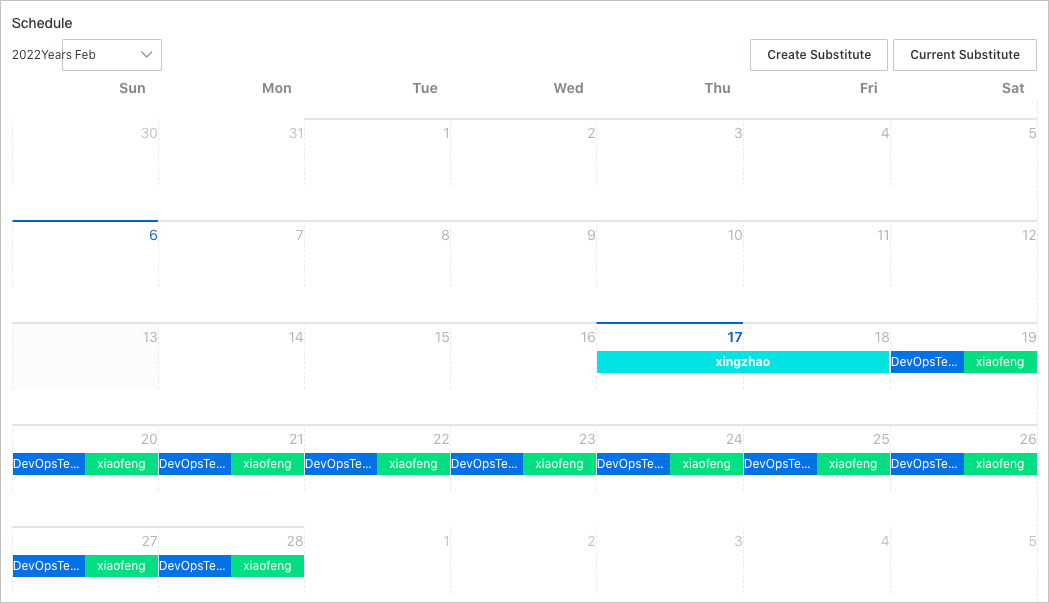Click DevOpsTe... shift on Saturday the 19th
This screenshot has height=603, width=1049.
tap(927, 362)
